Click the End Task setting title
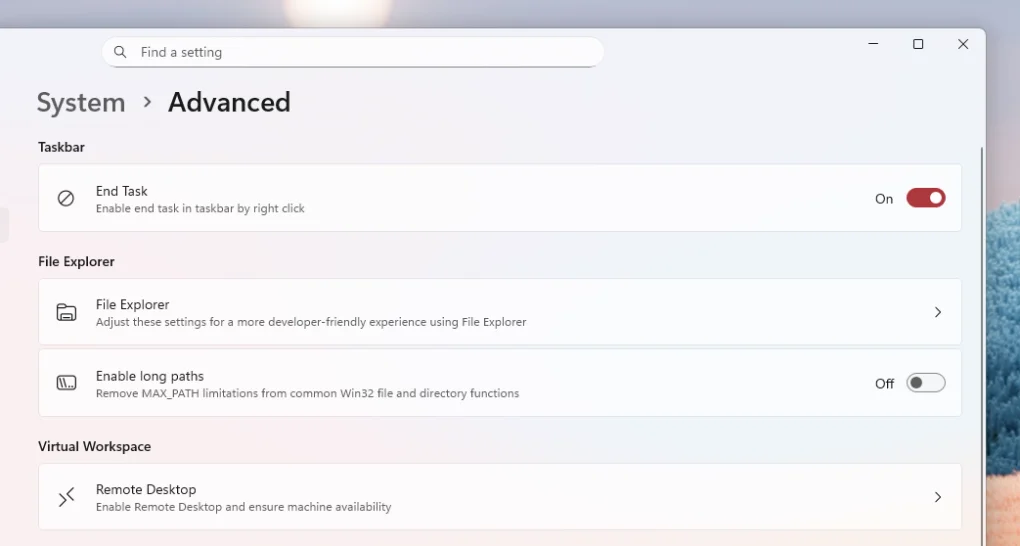This screenshot has width=1020, height=546. pos(122,191)
